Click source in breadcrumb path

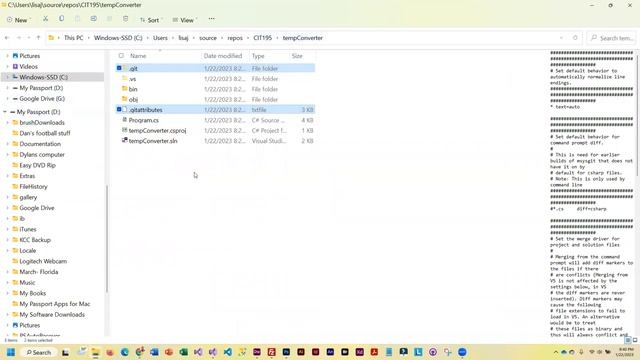[x=208, y=38]
